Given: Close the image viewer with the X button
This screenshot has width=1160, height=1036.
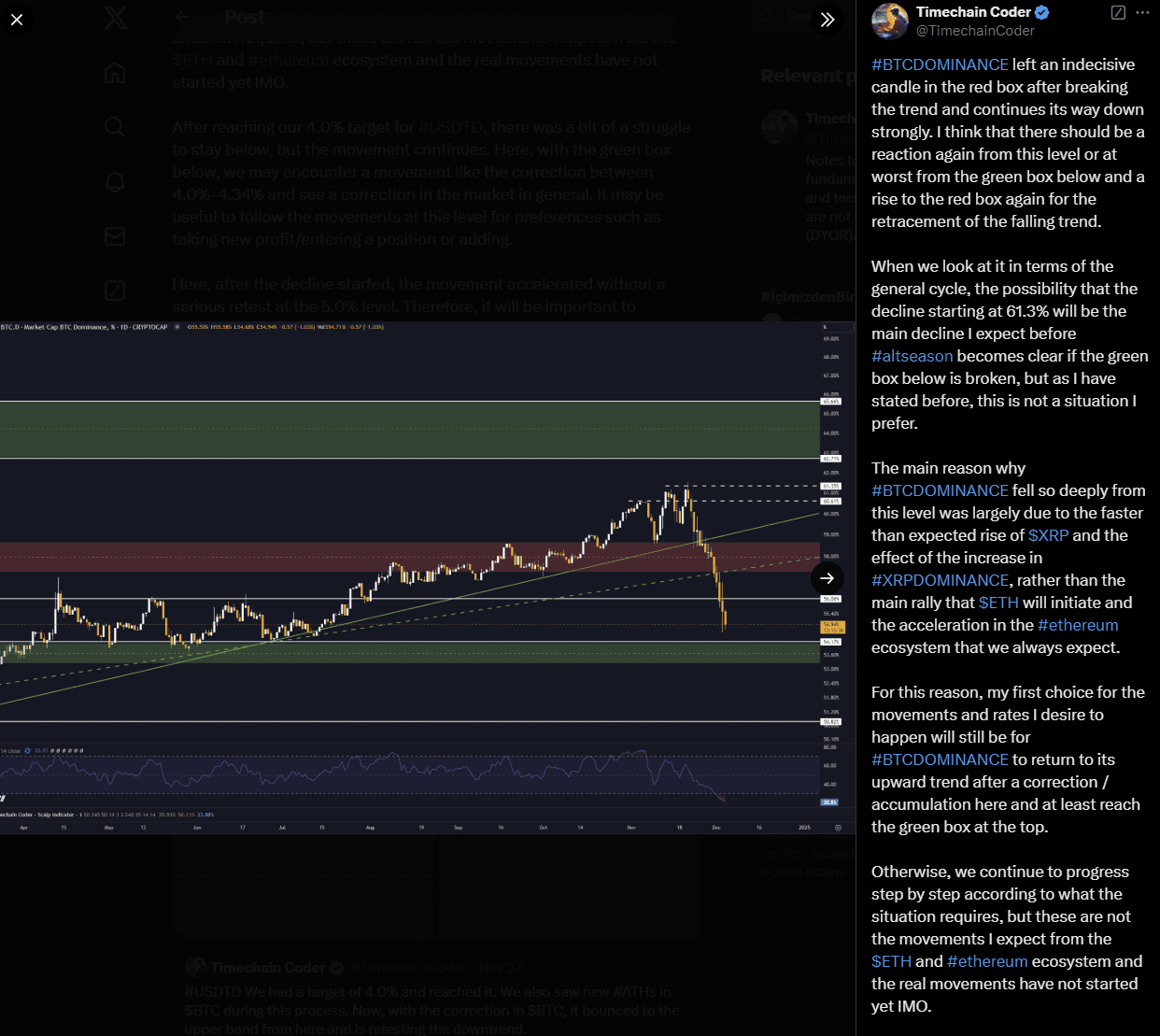Looking at the screenshot, I should 17,19.
